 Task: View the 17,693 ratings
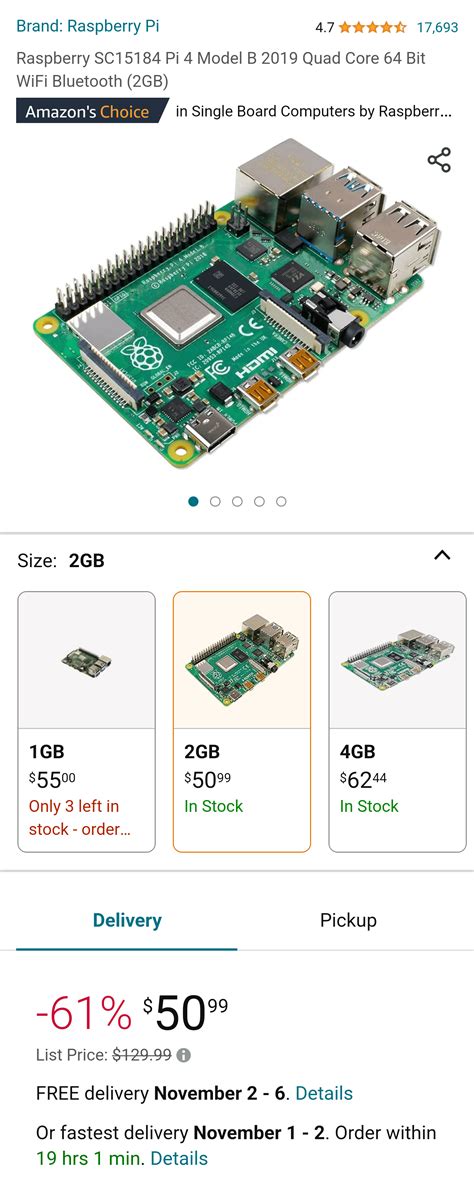437,28
